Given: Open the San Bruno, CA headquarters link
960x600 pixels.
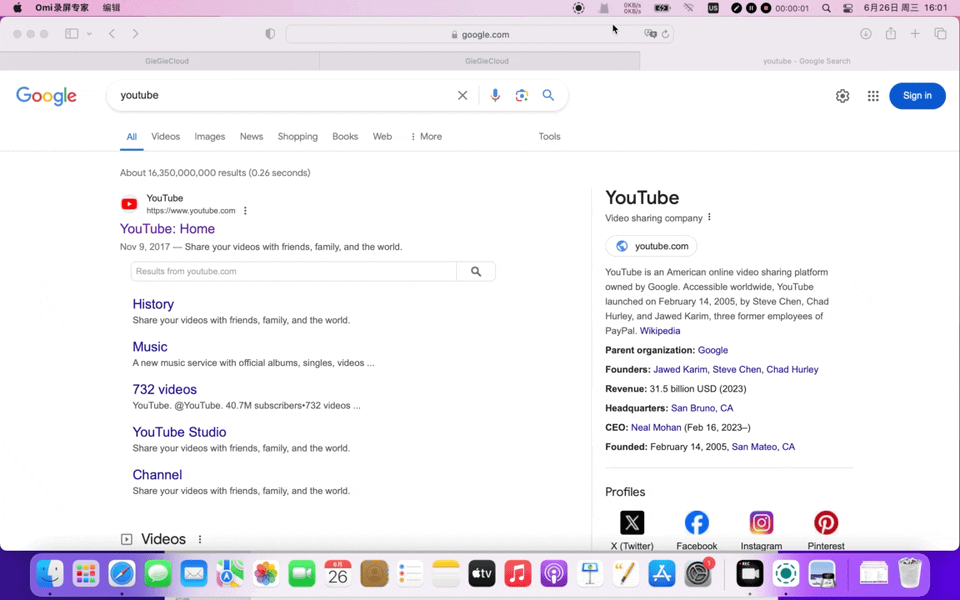Looking at the screenshot, I should coord(702,408).
